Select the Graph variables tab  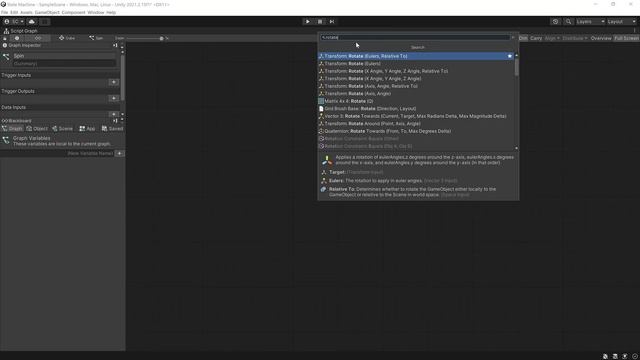tap(12, 129)
